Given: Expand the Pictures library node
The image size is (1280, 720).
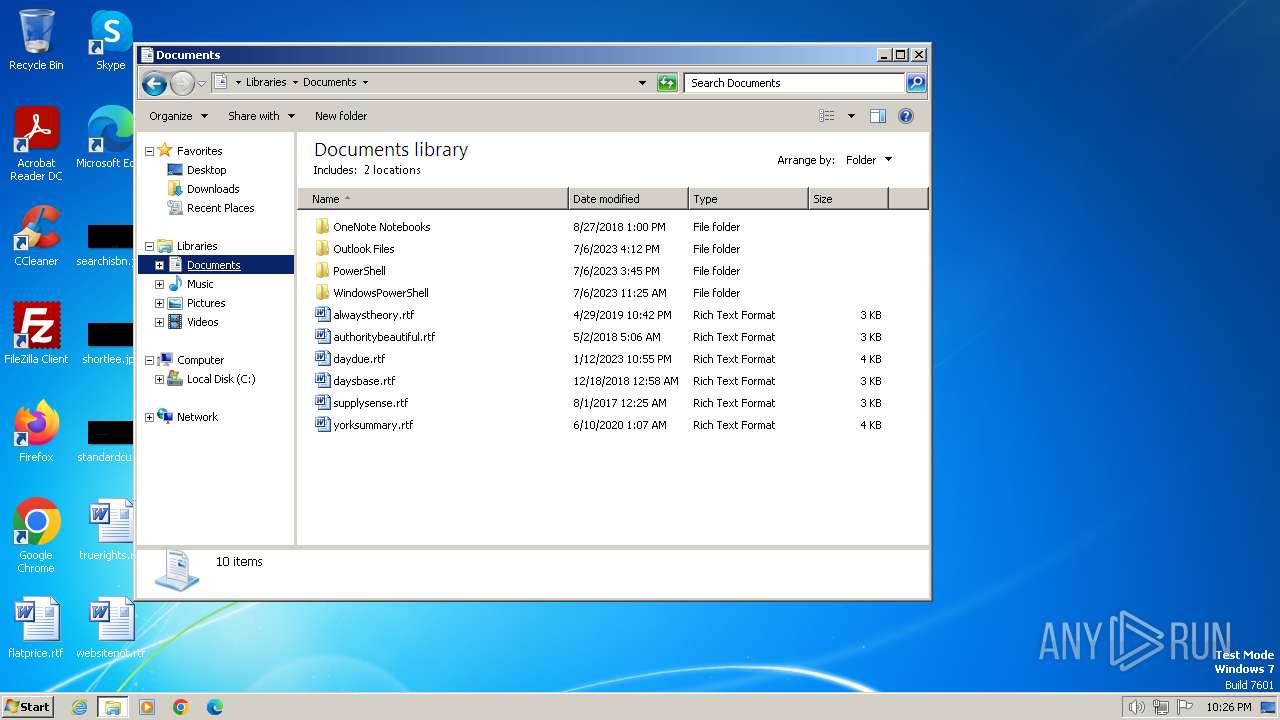Looking at the screenshot, I should 159,303.
